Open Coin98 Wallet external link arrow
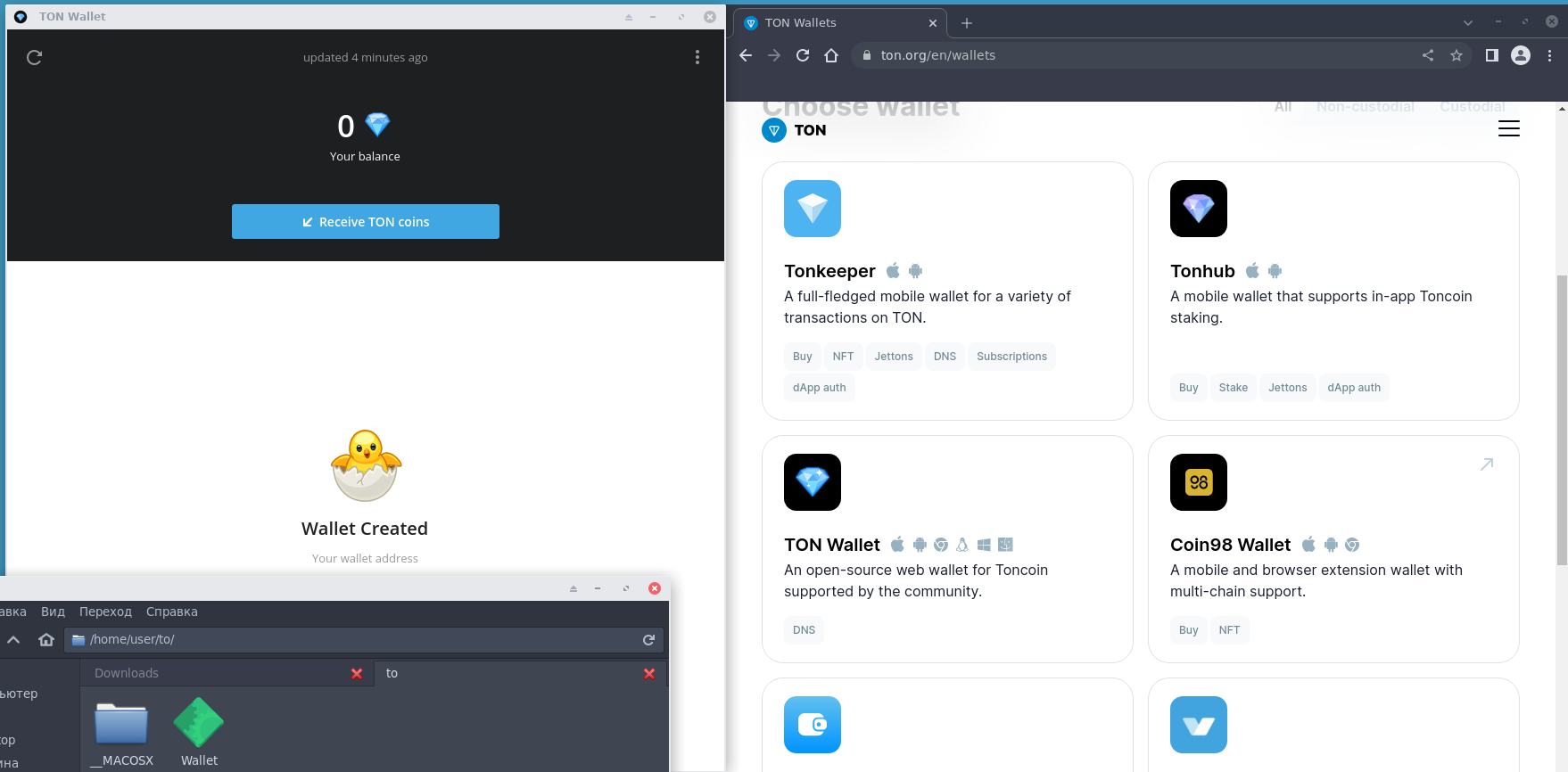Image resolution: width=1568 pixels, height=772 pixels. pos(1487,464)
